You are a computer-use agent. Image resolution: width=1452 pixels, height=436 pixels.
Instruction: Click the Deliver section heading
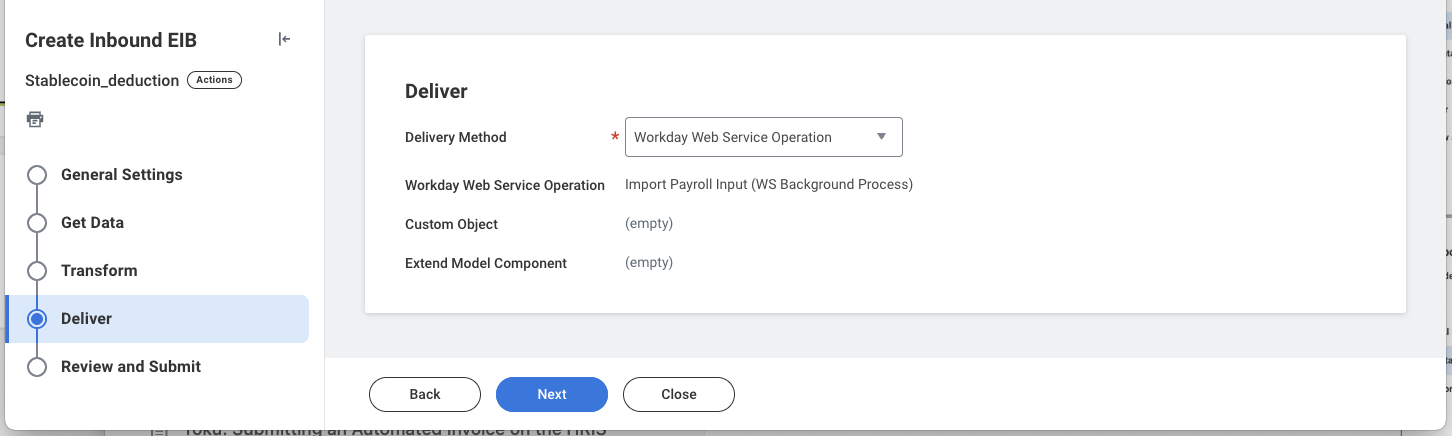click(436, 91)
